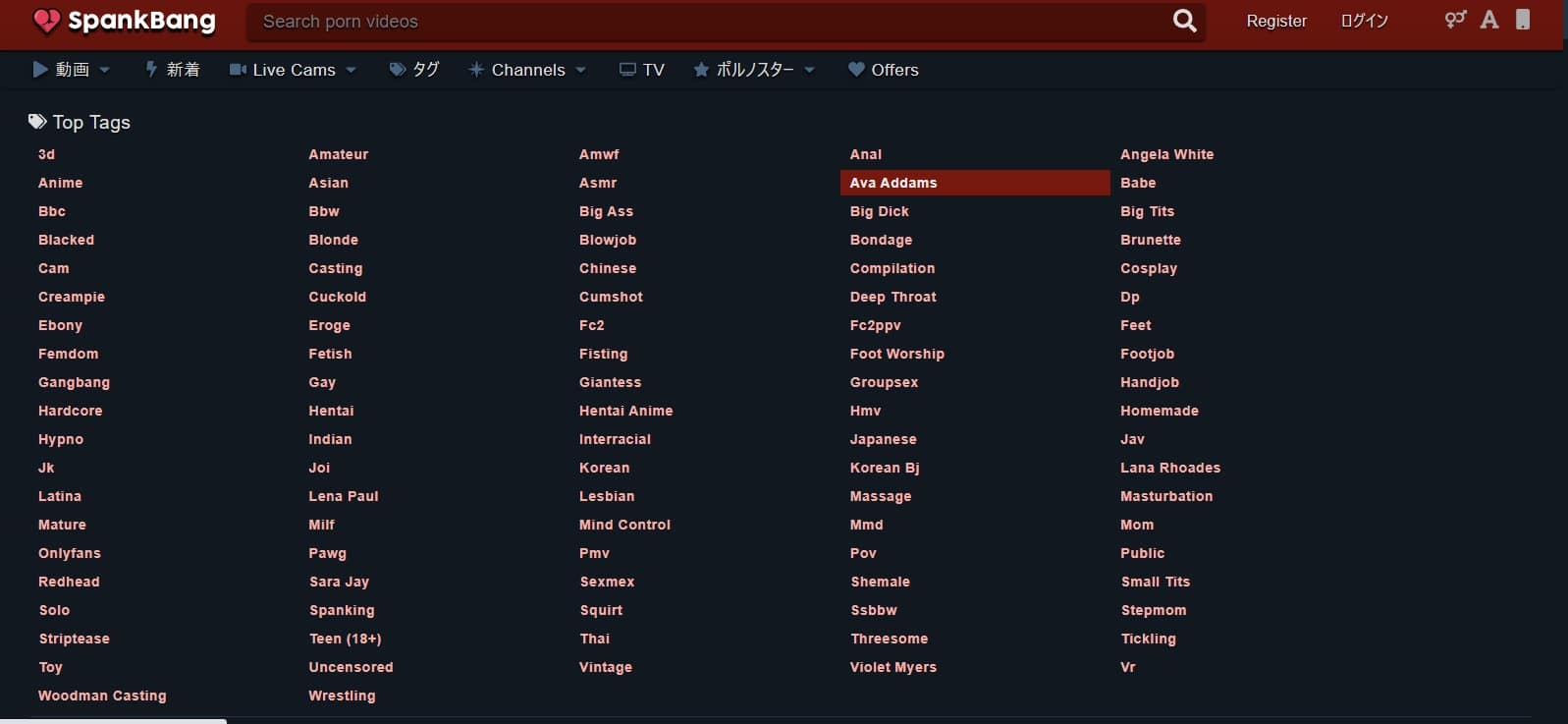Screen dimensions: 1568x724
Task: Choose the Casting tag
Action: pos(336,268)
